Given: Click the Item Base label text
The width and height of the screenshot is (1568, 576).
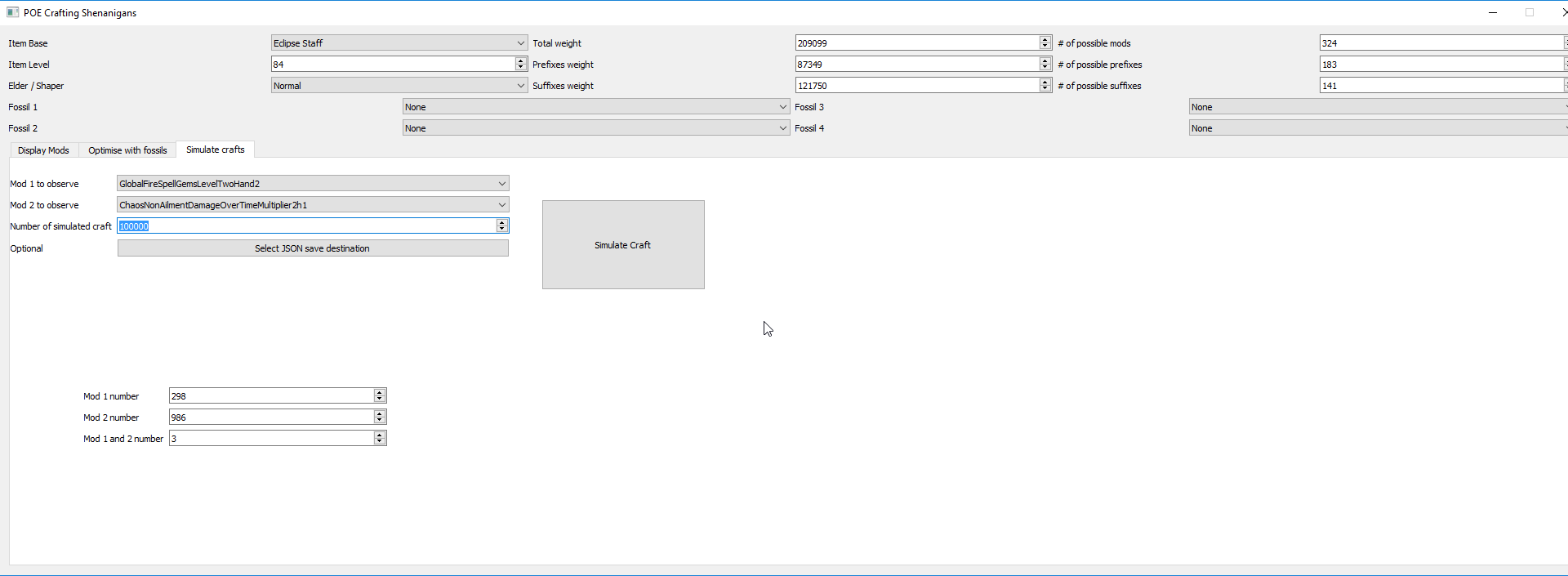Looking at the screenshot, I should [28, 43].
